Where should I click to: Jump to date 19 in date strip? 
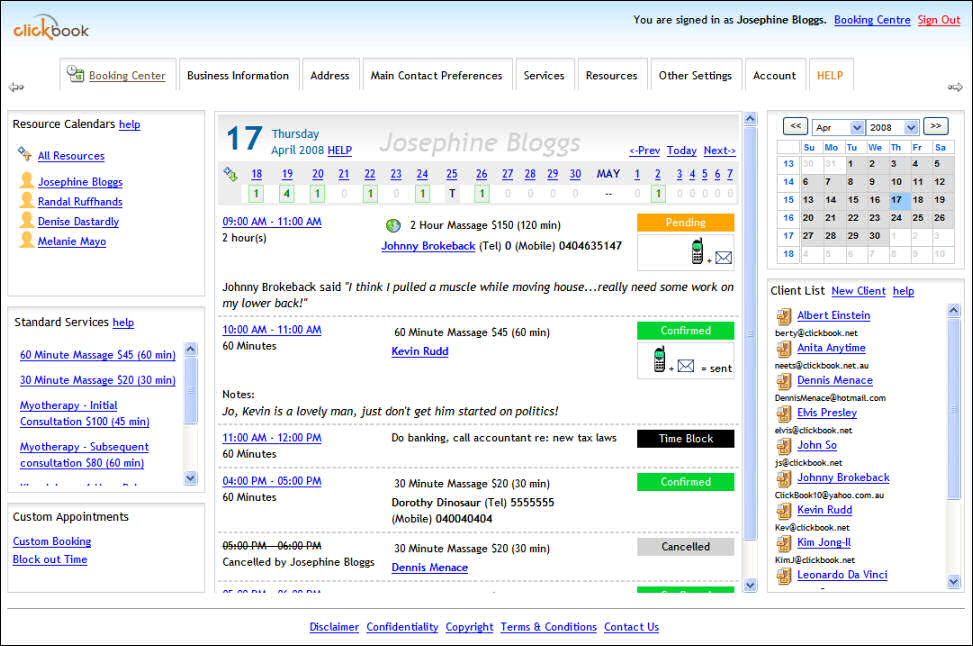pyautogui.click(x=287, y=174)
